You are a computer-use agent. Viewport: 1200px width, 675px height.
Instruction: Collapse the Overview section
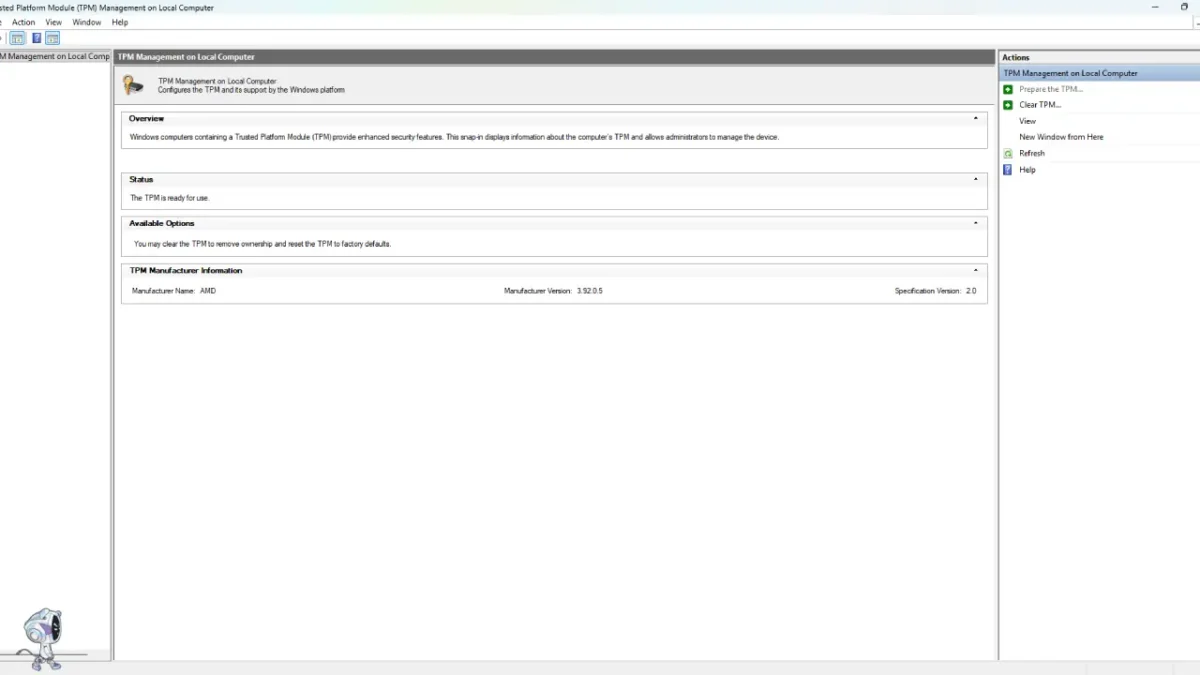(x=975, y=117)
